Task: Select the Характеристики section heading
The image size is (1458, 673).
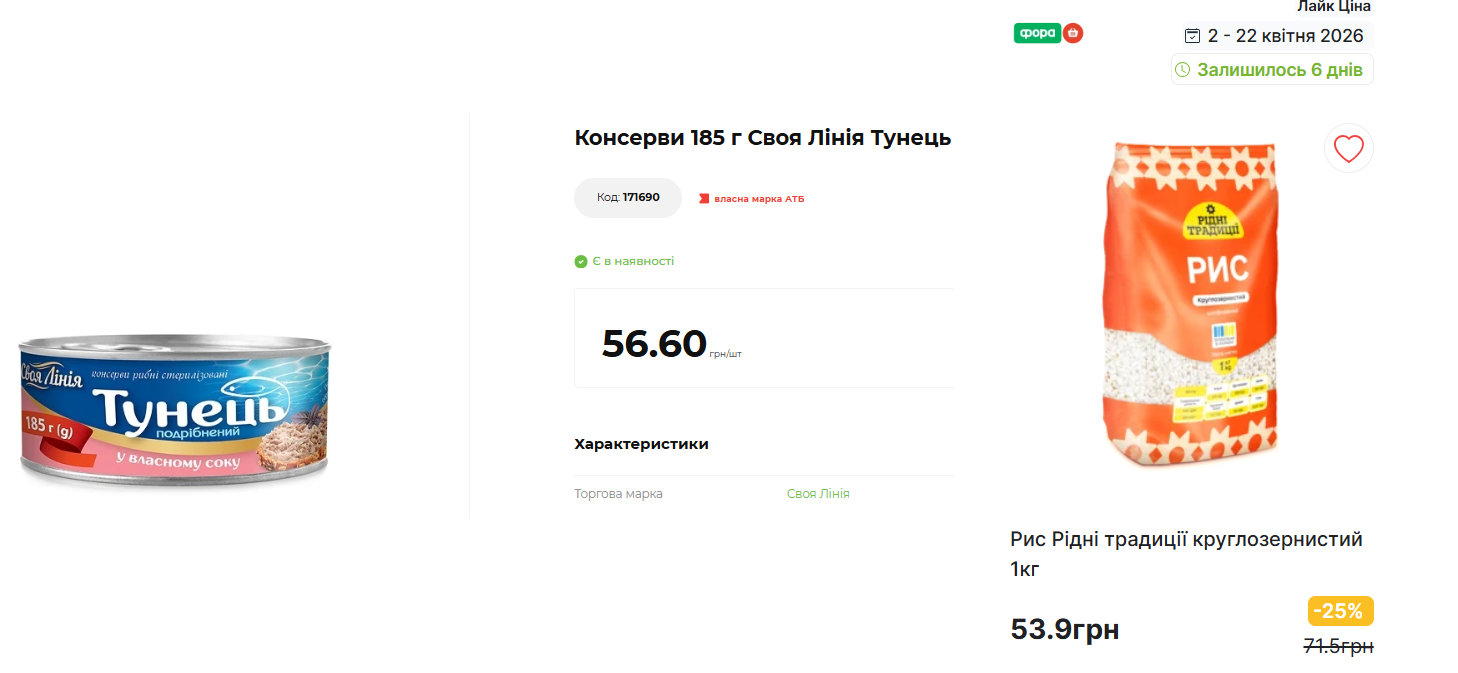Action: 641,444
